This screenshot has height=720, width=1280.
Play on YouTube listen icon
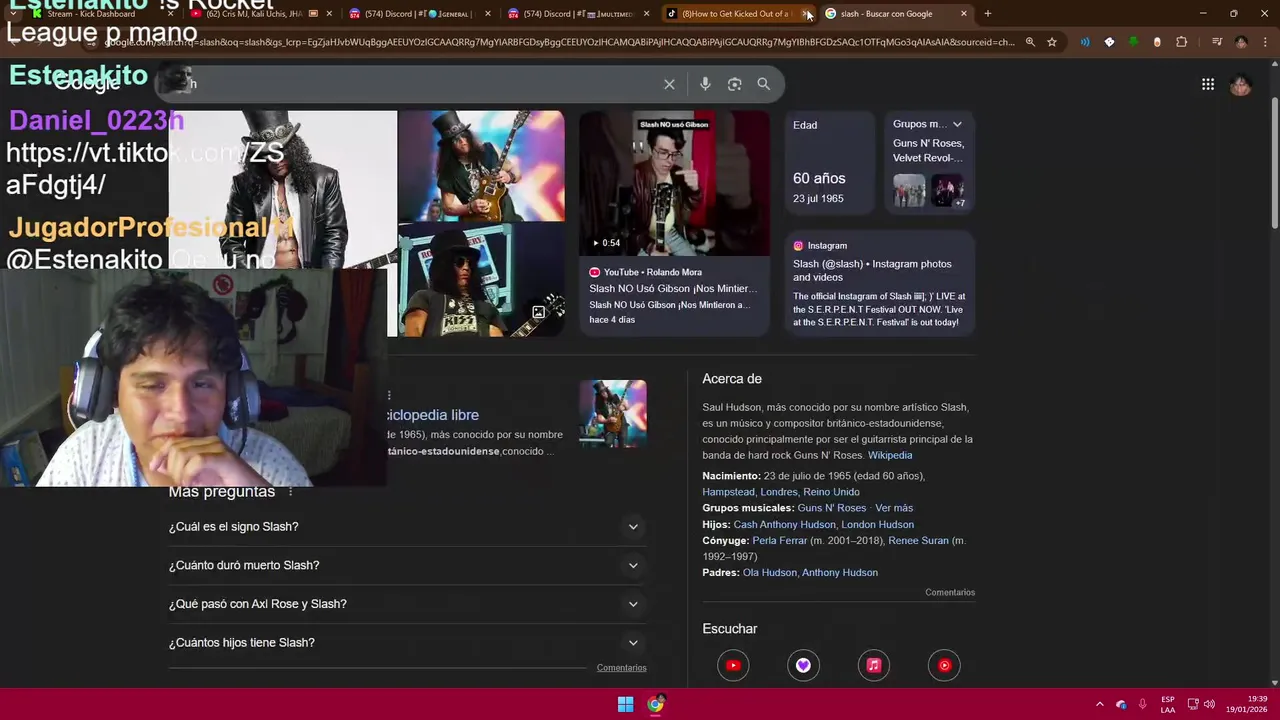733,666
